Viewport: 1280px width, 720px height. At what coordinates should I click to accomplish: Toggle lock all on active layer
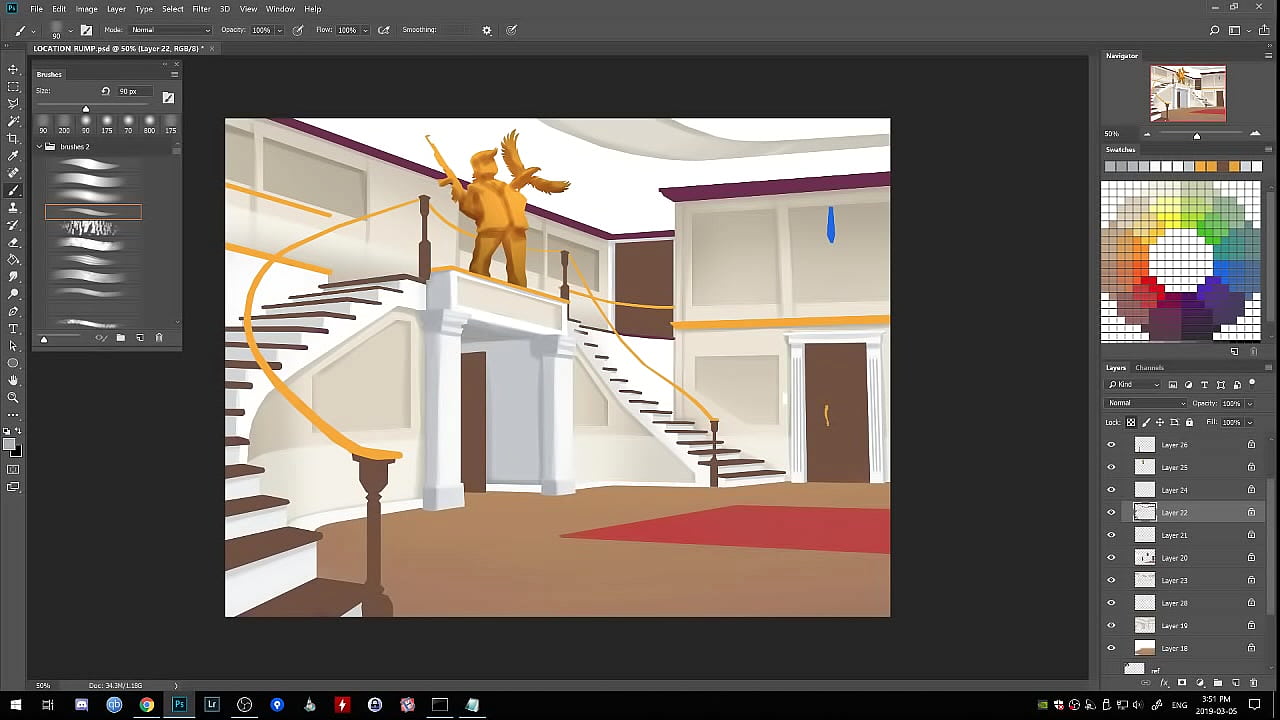pyautogui.click(x=1189, y=422)
